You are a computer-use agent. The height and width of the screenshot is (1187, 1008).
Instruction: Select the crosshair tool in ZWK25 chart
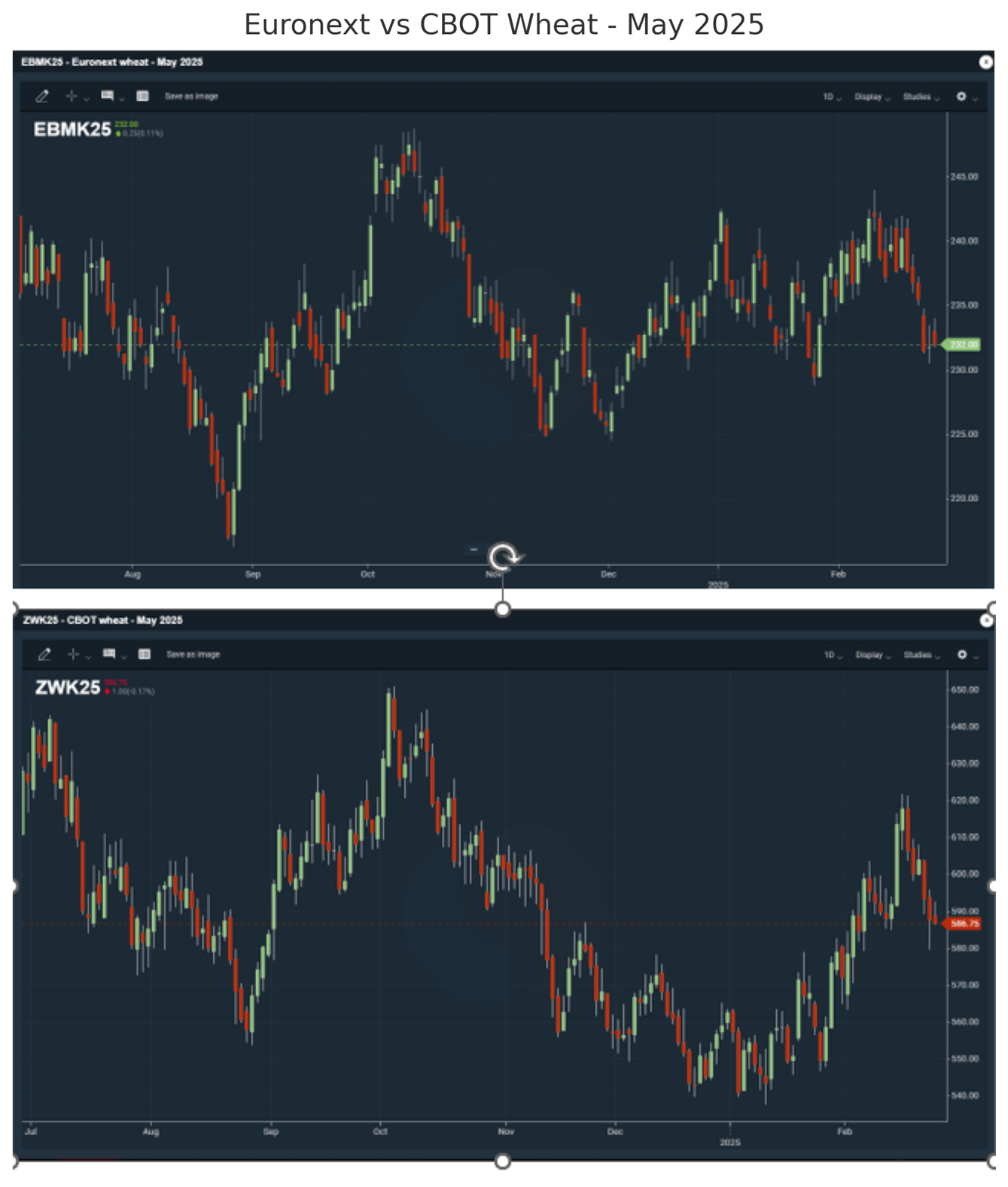73,655
